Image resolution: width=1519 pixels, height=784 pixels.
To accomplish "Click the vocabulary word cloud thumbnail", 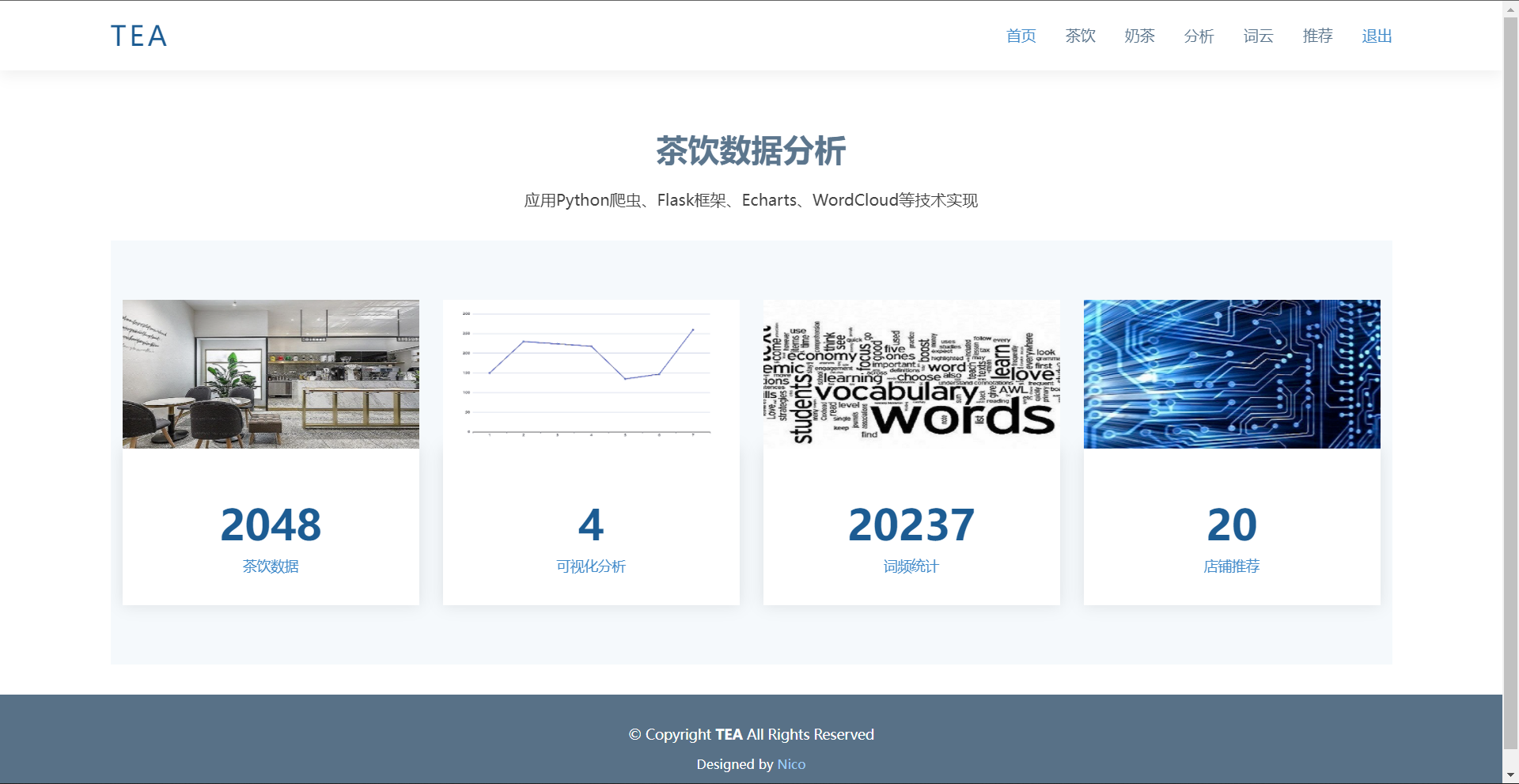I will pos(911,373).
